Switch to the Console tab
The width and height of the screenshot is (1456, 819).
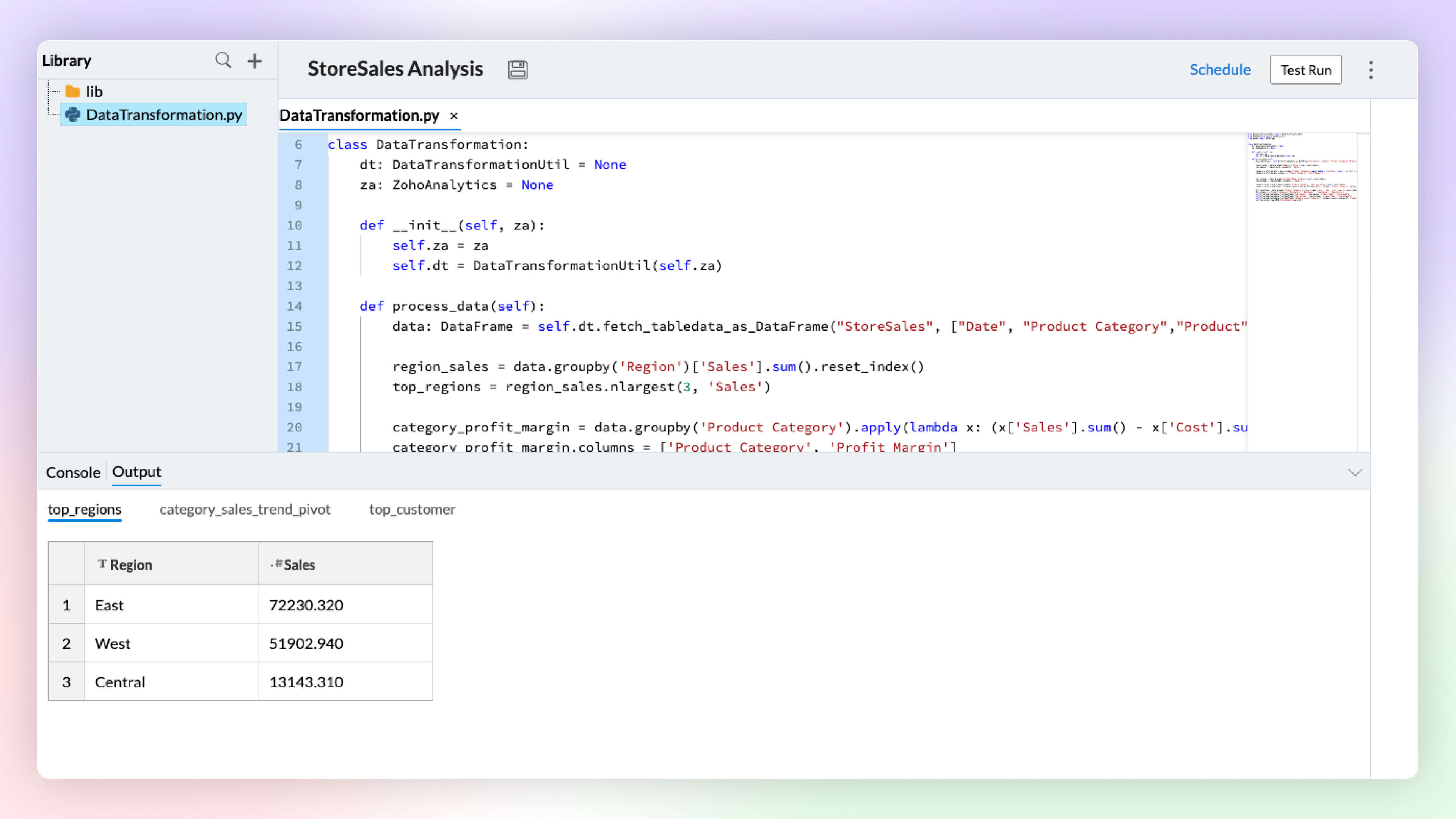point(73,472)
